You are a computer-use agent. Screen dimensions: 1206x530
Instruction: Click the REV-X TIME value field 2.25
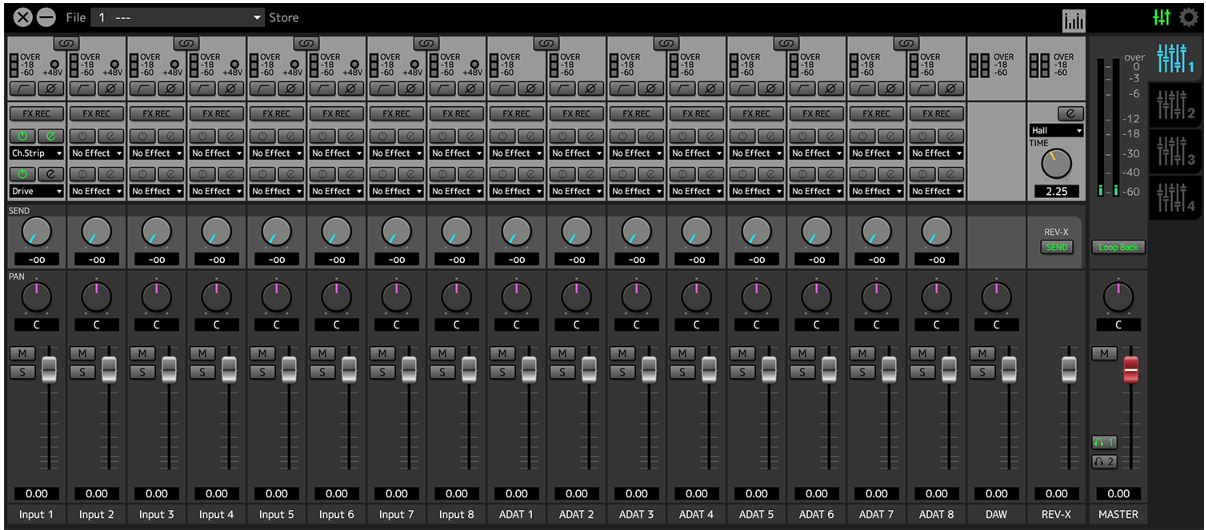point(1056,191)
